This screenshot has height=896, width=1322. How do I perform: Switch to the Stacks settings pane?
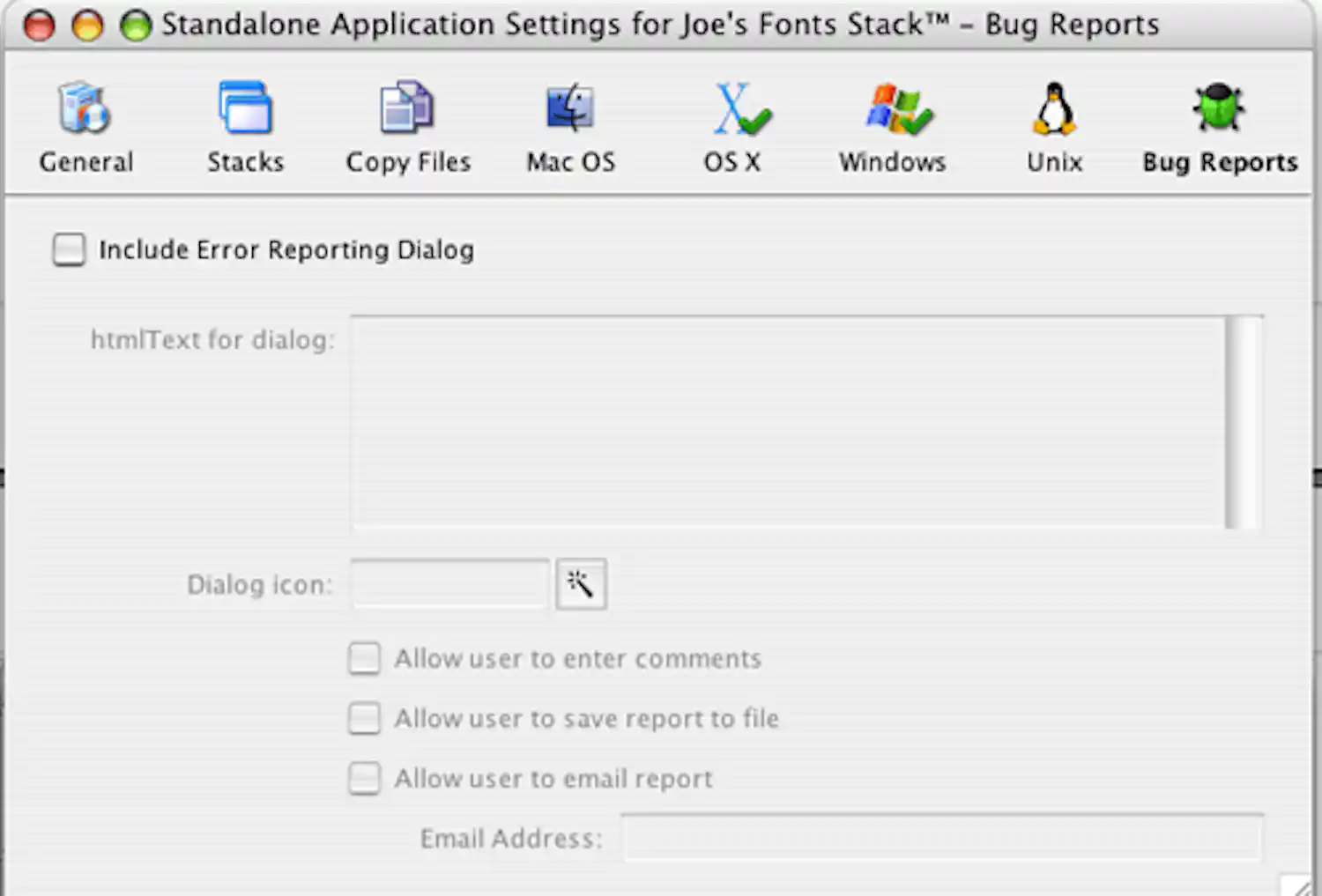[245, 123]
